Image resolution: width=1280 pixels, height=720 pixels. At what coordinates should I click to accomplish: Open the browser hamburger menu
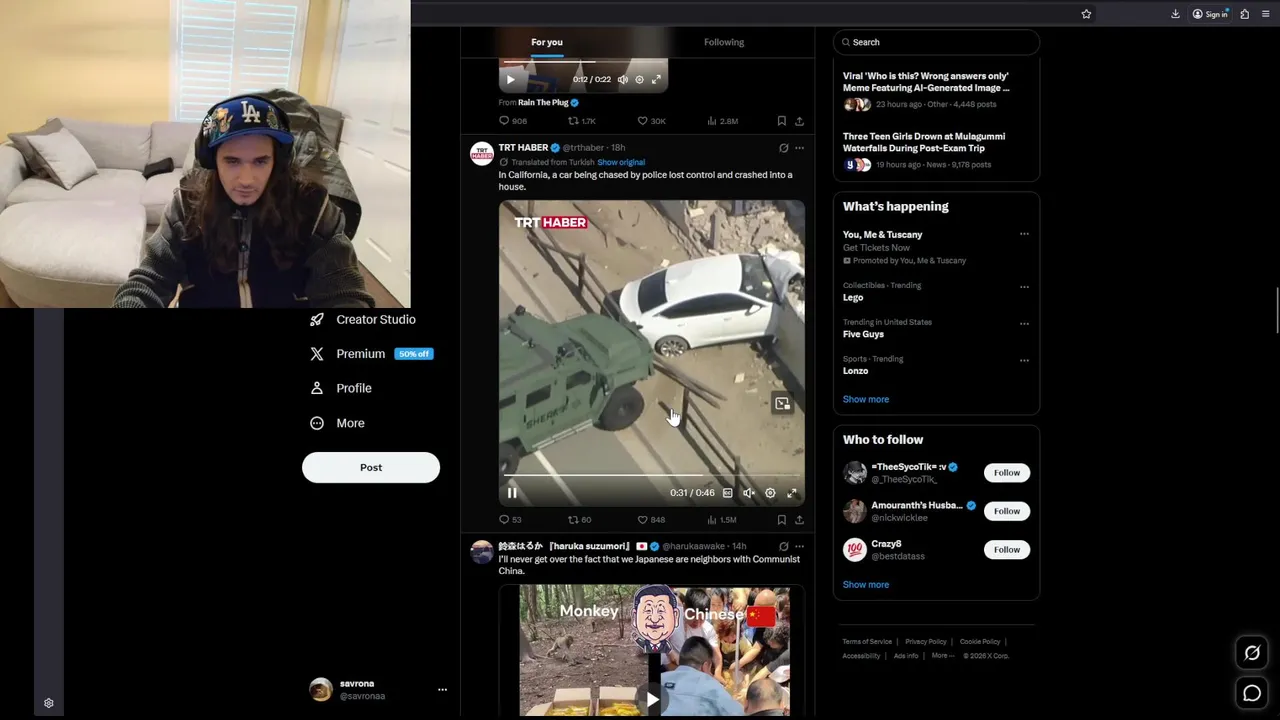pyautogui.click(x=1266, y=14)
